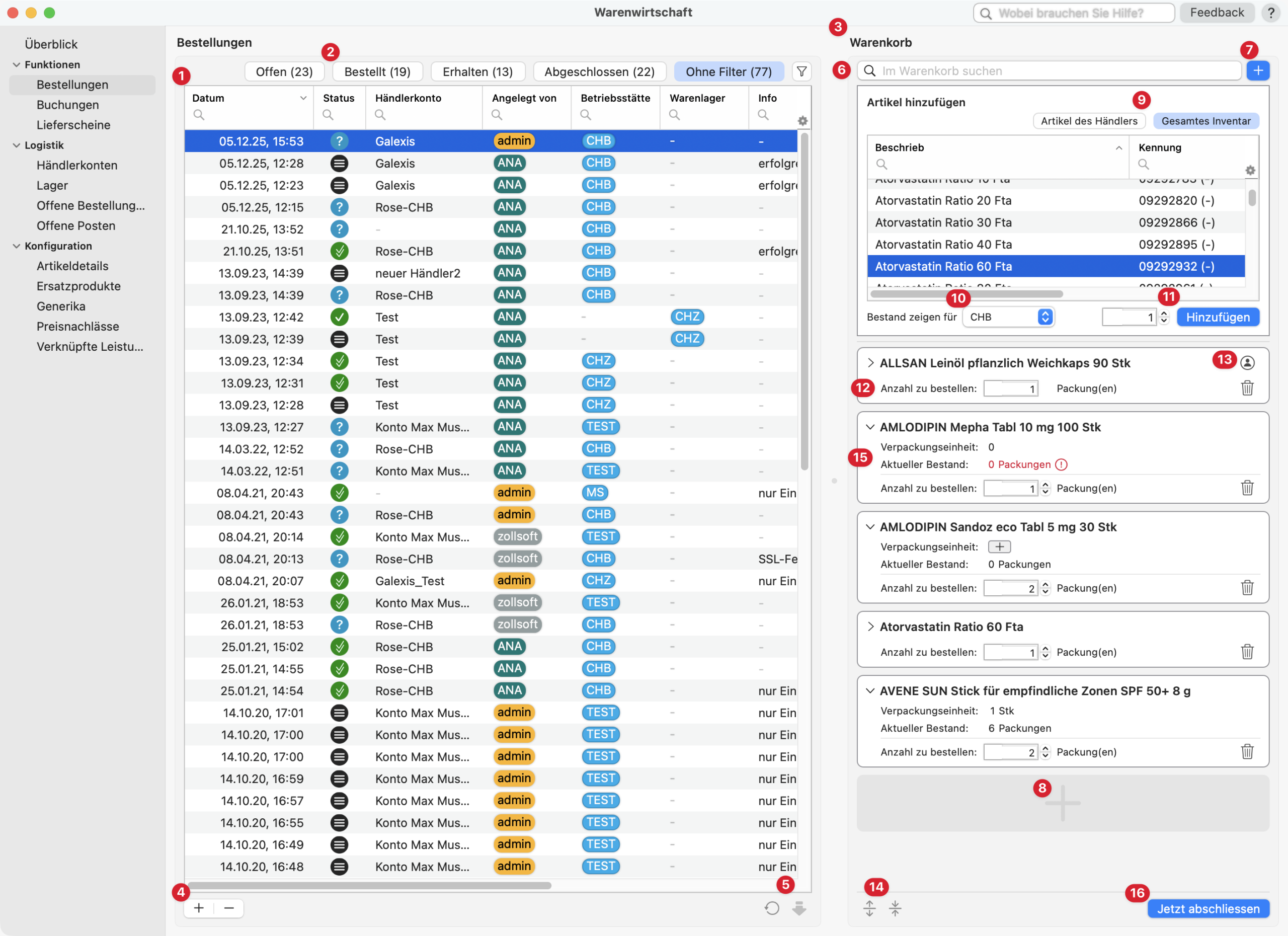Click the download arrow icon below orders
This screenshot has width=1288, height=936.
point(799,908)
